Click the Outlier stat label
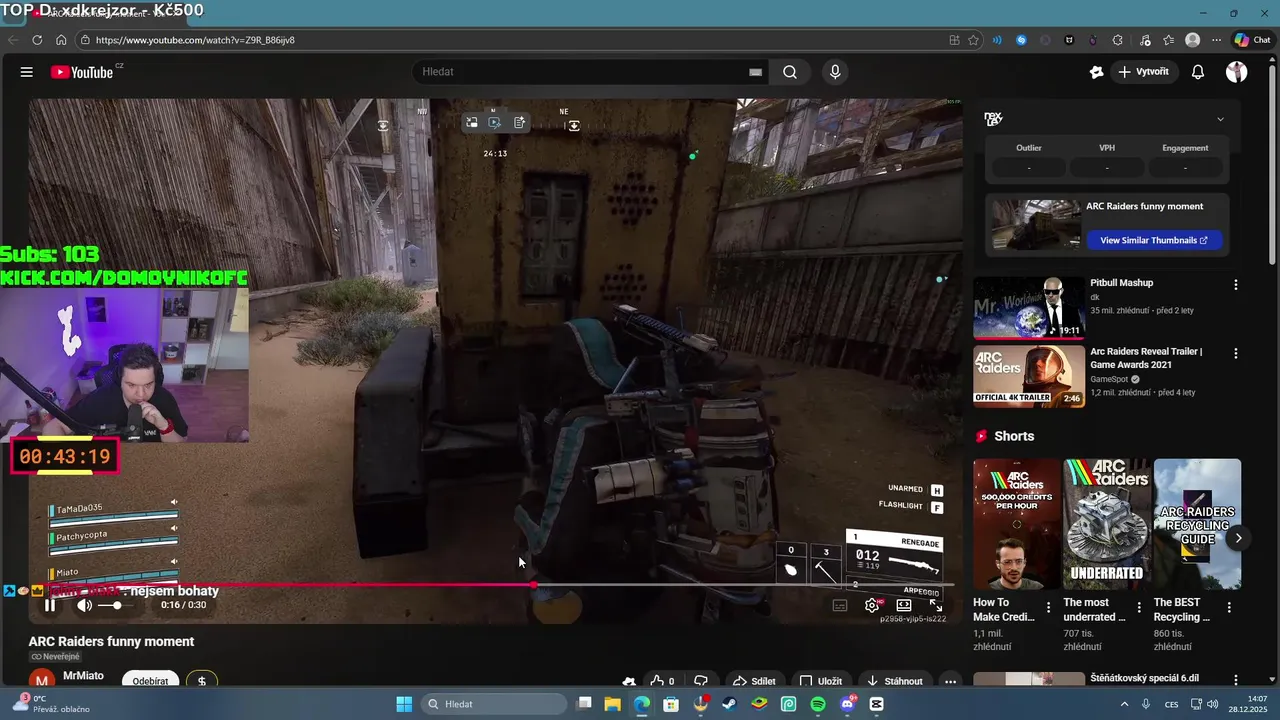Viewport: 1280px width, 720px height. [1028, 148]
